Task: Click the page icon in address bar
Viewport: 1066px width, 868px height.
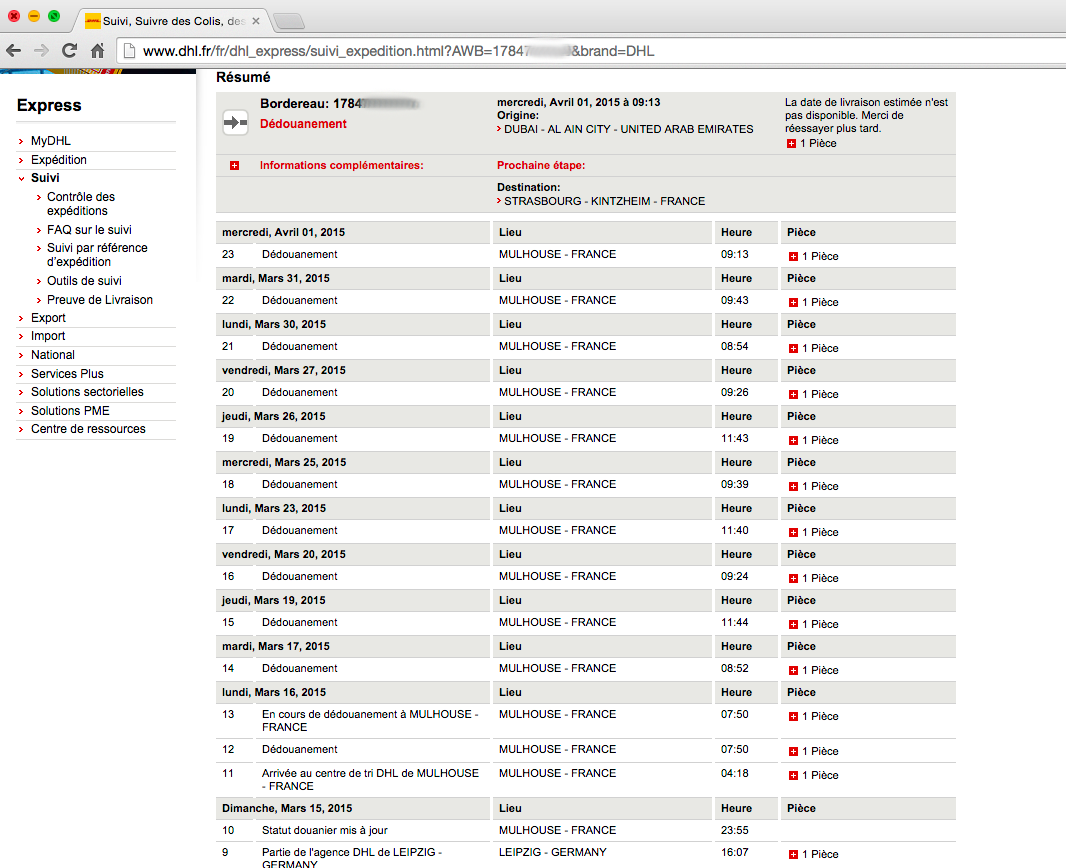Action: pos(129,51)
